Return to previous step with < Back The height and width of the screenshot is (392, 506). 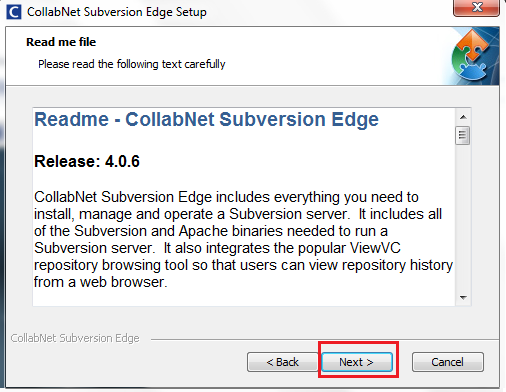[282, 362]
